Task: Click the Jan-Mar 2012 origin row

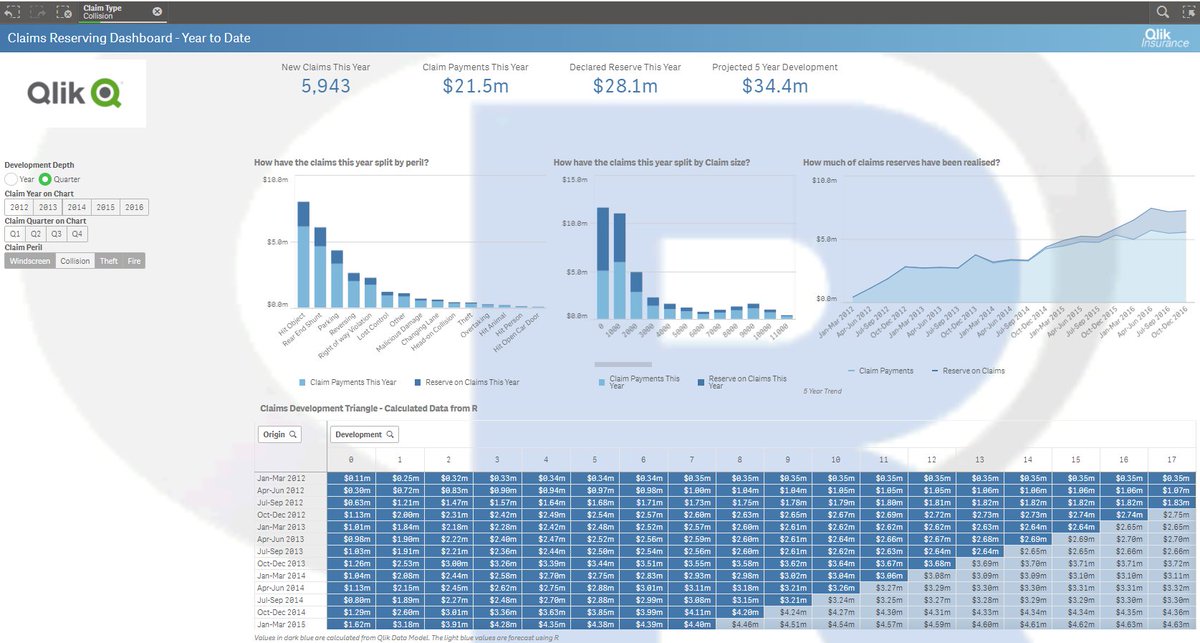Action: pyautogui.click(x=290, y=480)
